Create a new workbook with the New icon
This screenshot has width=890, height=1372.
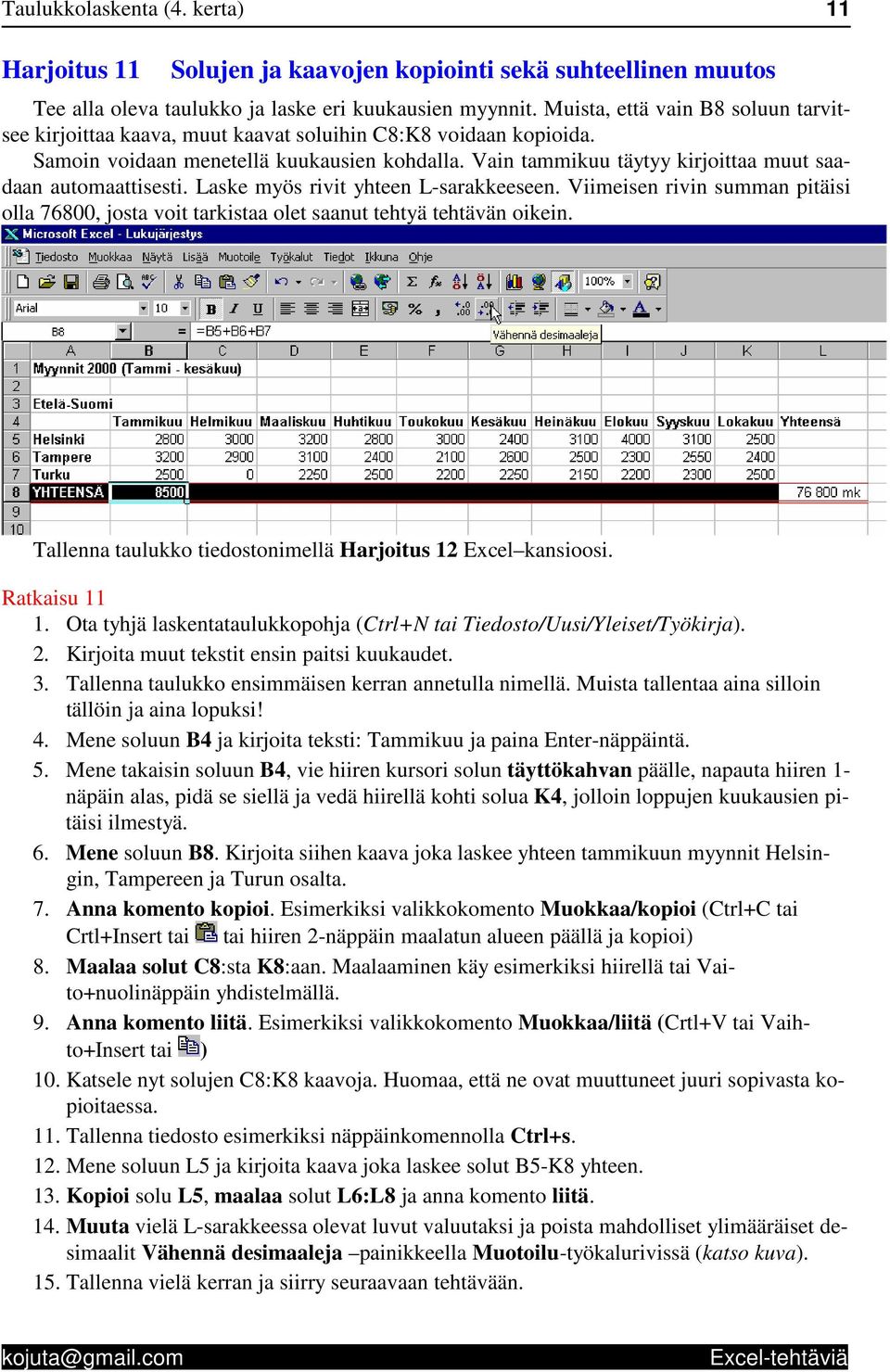pos(23,282)
